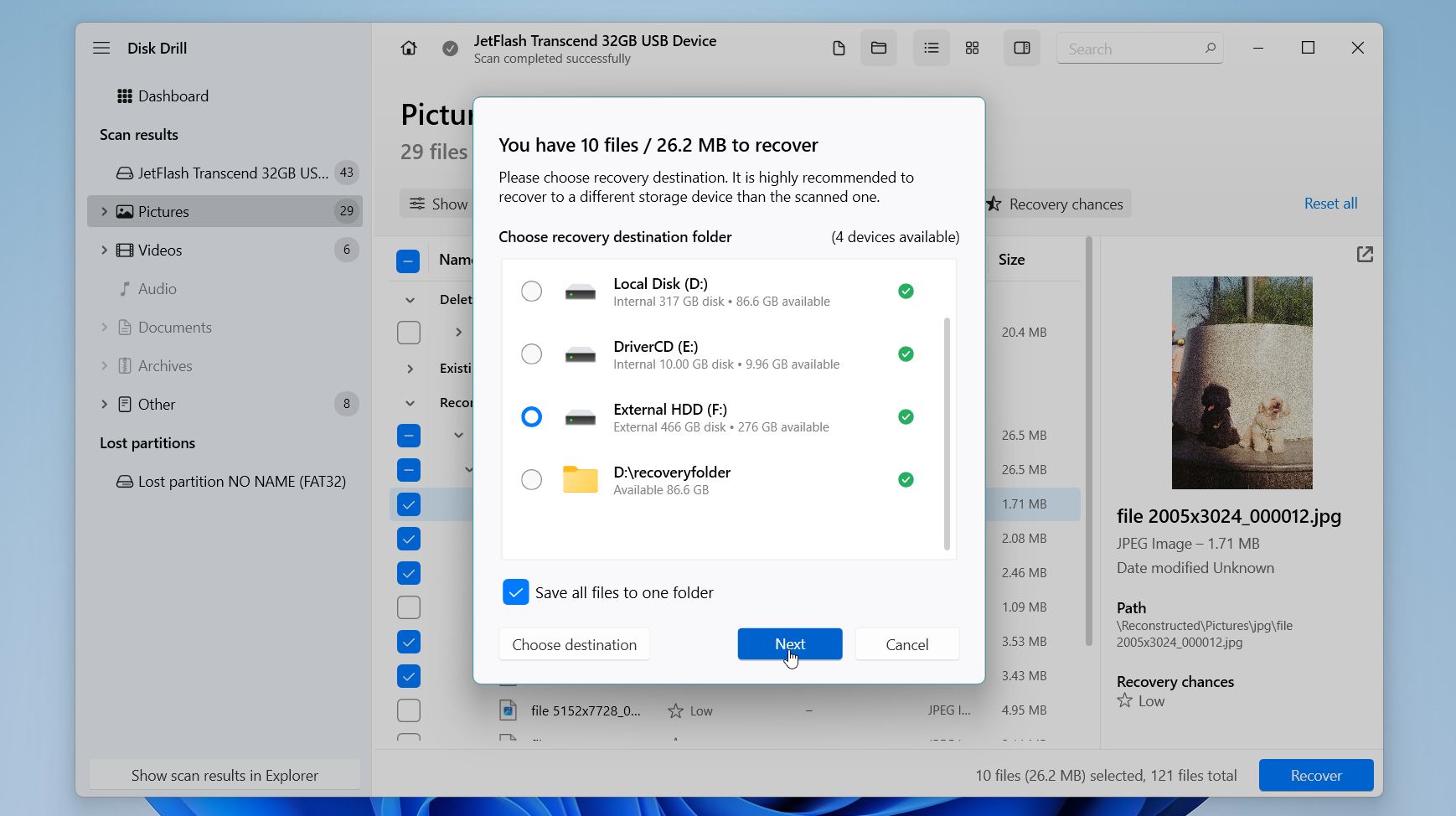Image resolution: width=1456 pixels, height=816 pixels.
Task: Click the Size column header
Action: [1011, 260]
